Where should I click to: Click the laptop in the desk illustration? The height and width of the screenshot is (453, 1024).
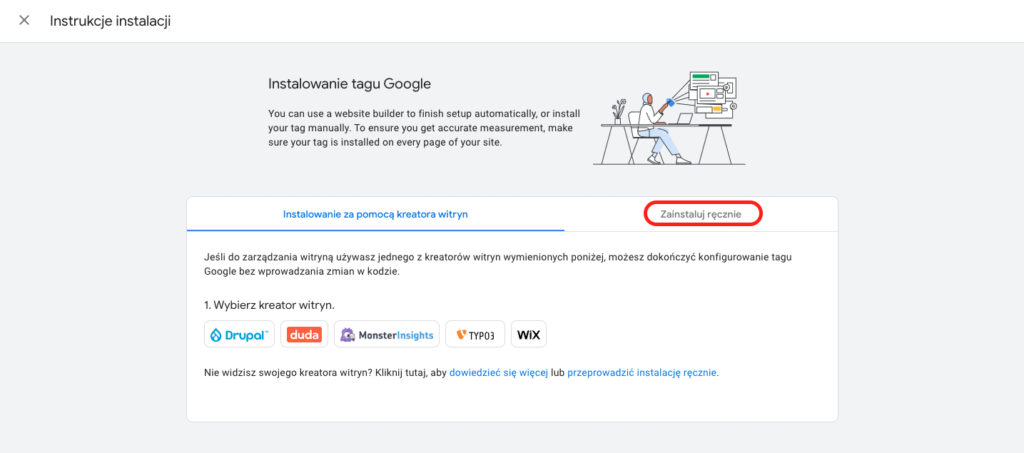(x=686, y=119)
